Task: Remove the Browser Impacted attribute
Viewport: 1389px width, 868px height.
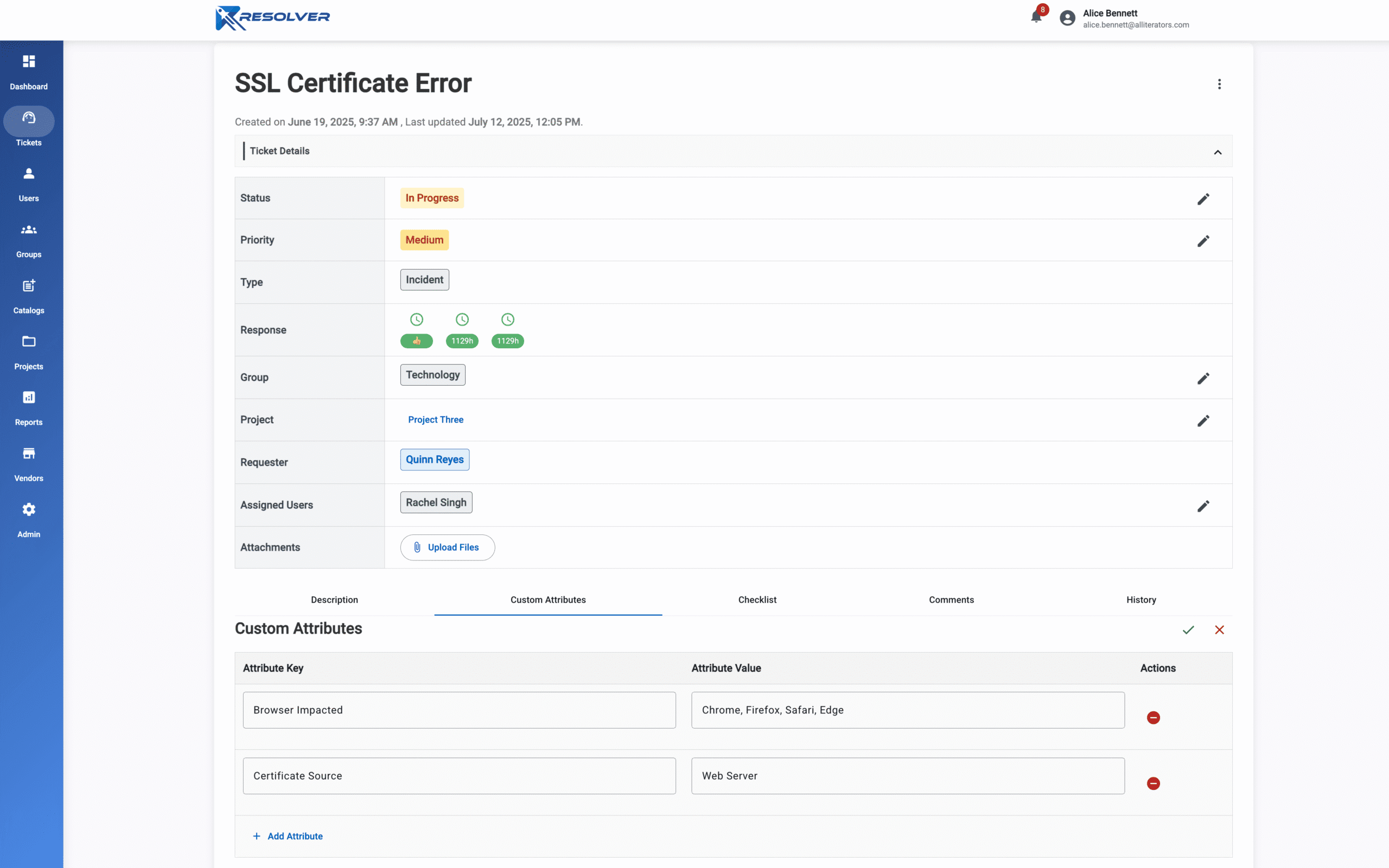Action: point(1153,718)
